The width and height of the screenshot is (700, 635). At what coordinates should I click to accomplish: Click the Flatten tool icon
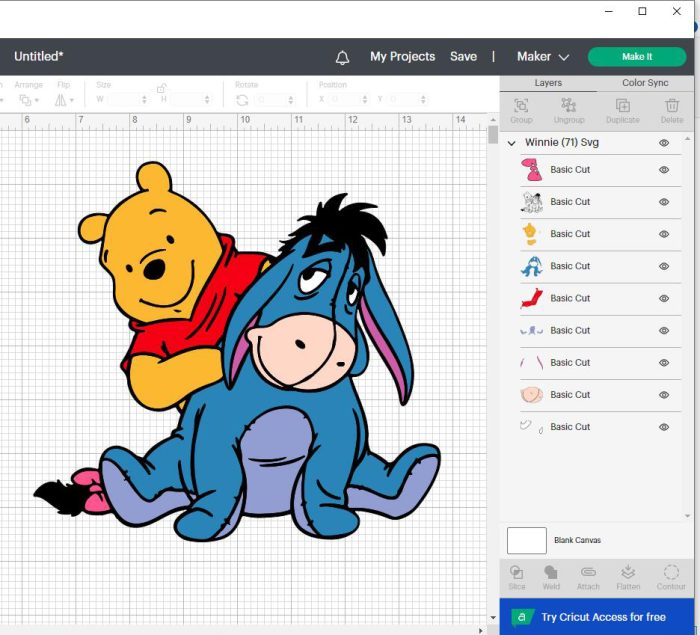(x=628, y=572)
